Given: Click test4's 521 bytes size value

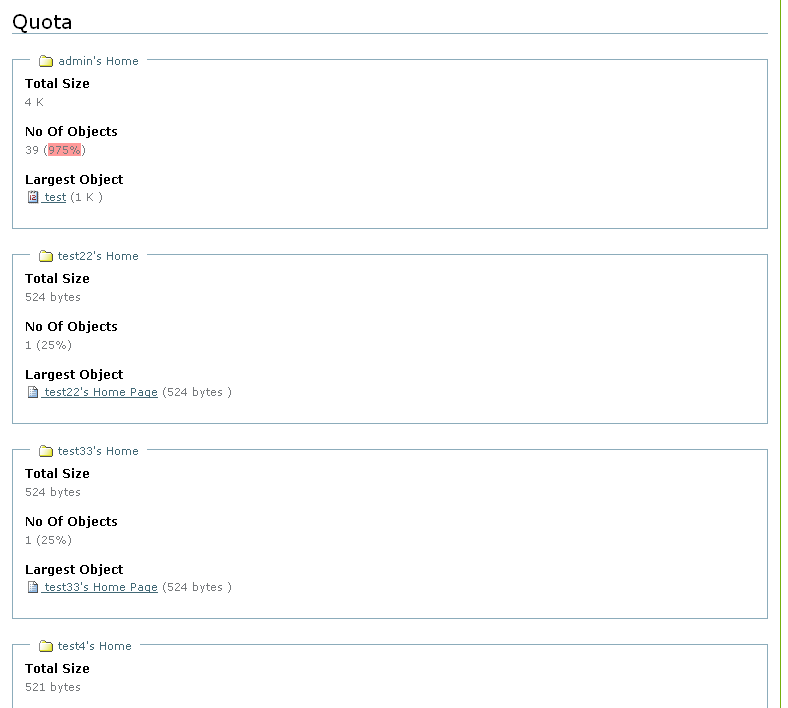Looking at the screenshot, I should [53, 687].
